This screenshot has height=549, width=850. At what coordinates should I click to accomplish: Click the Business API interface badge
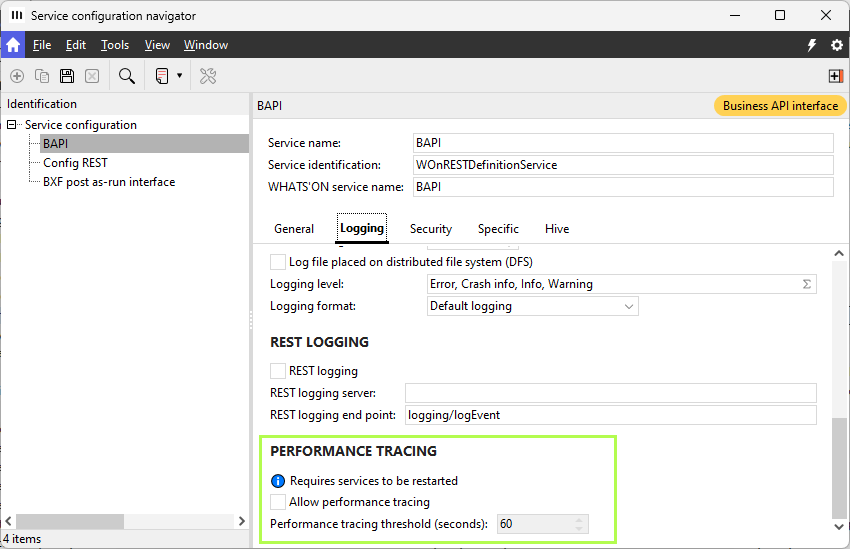pyautogui.click(x=780, y=106)
